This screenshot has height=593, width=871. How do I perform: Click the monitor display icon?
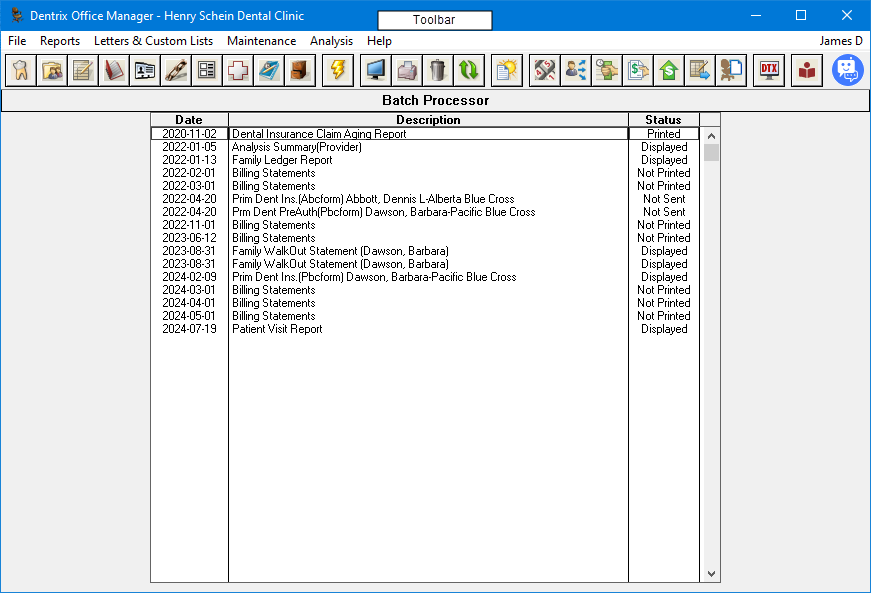tap(376, 70)
